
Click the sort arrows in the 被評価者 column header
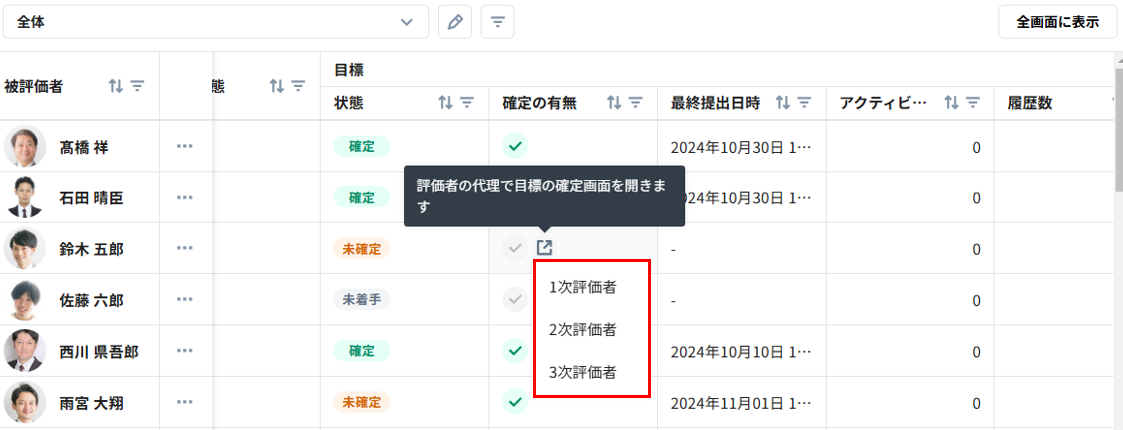(116, 87)
